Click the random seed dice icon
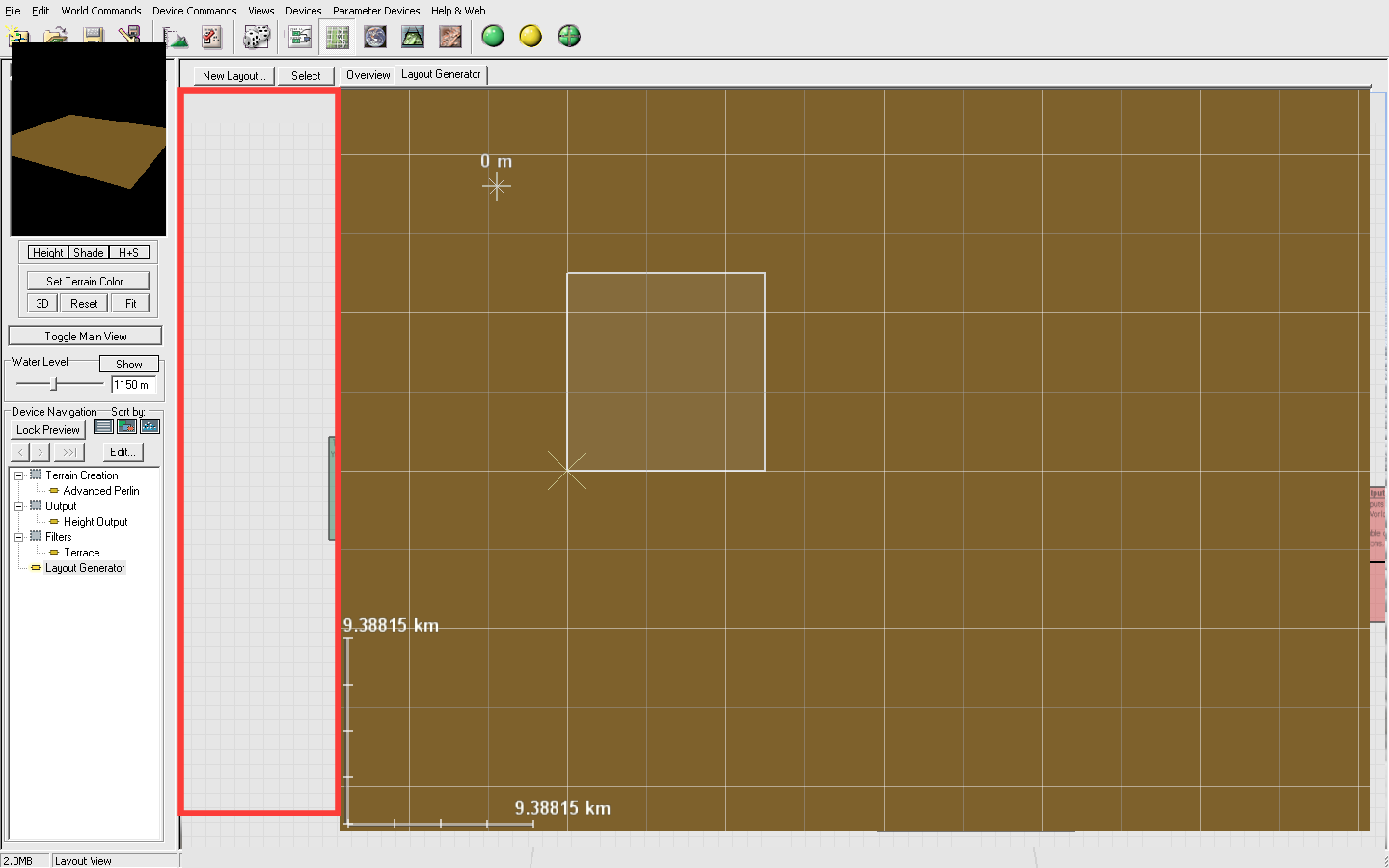 [256, 37]
